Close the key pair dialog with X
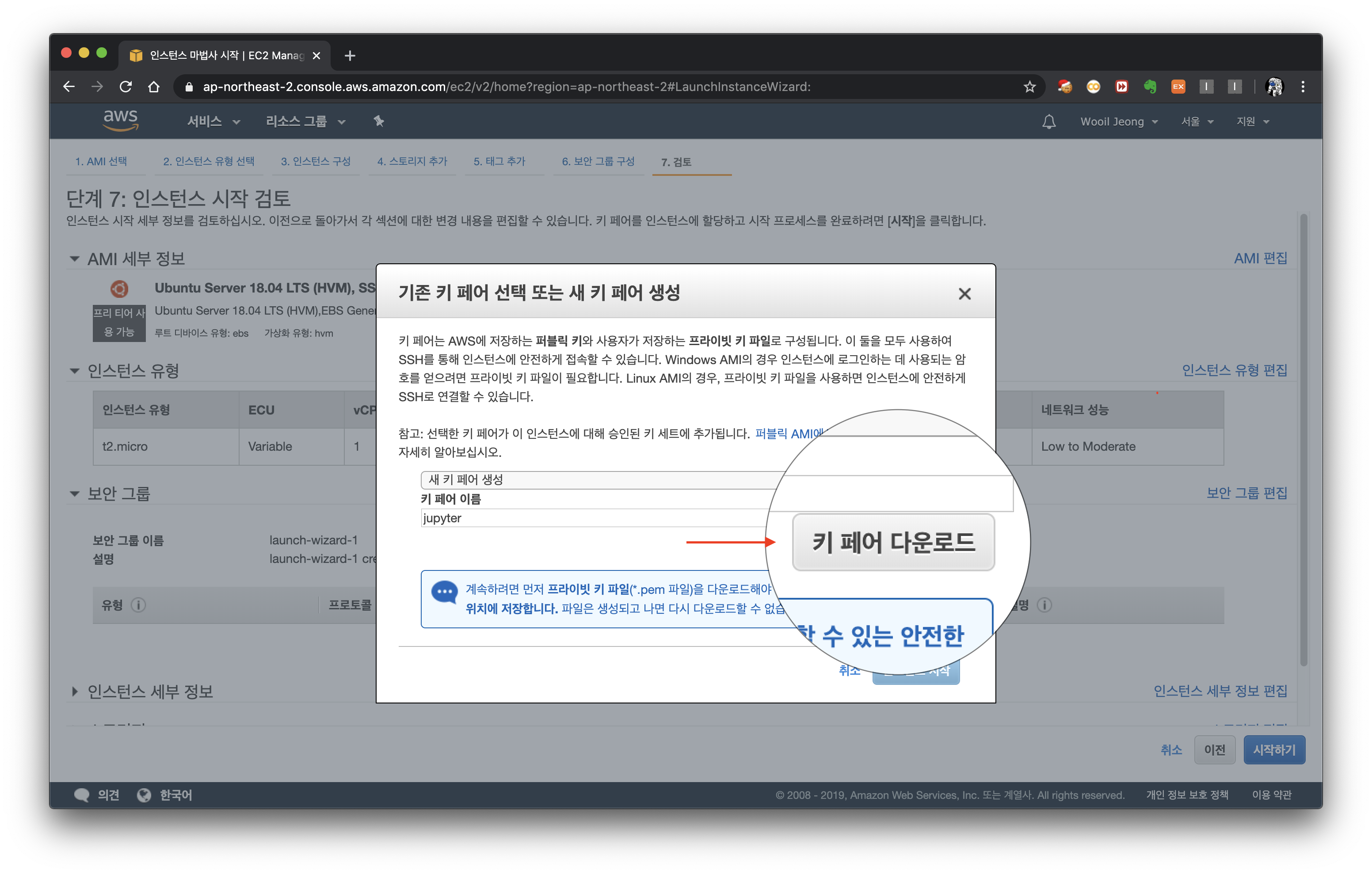Viewport: 1372px width, 874px height. point(964,293)
